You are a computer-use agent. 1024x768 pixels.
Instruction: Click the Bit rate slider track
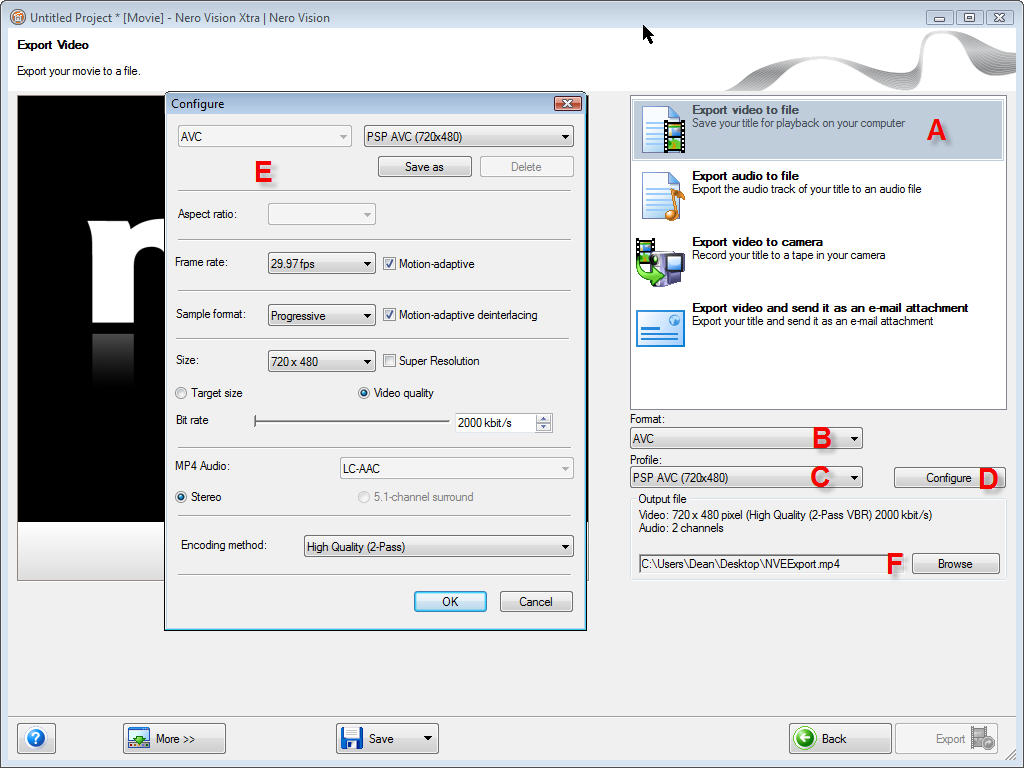point(351,422)
